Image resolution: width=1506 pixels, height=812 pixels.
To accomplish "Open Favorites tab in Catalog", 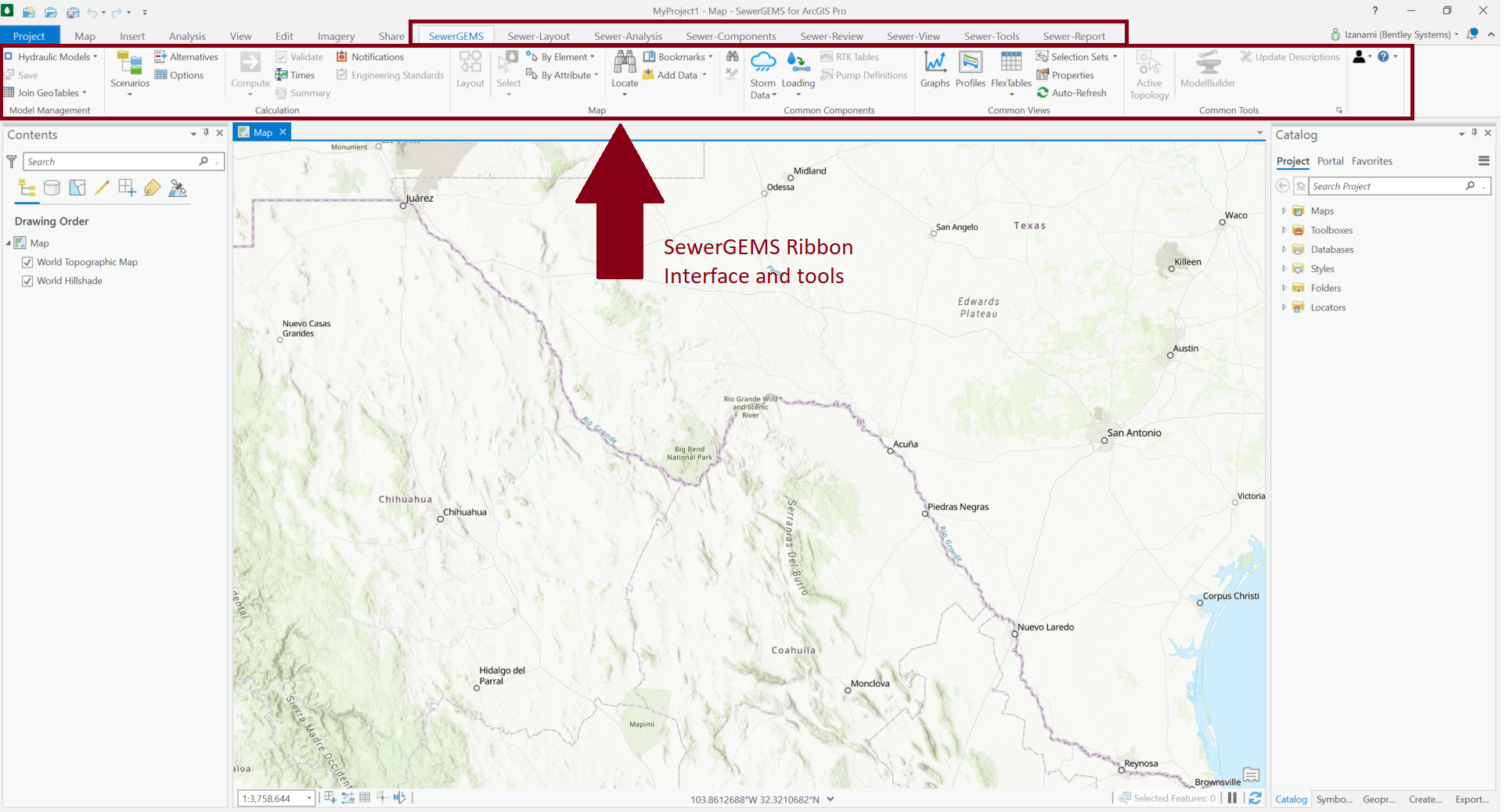I will click(x=1372, y=161).
